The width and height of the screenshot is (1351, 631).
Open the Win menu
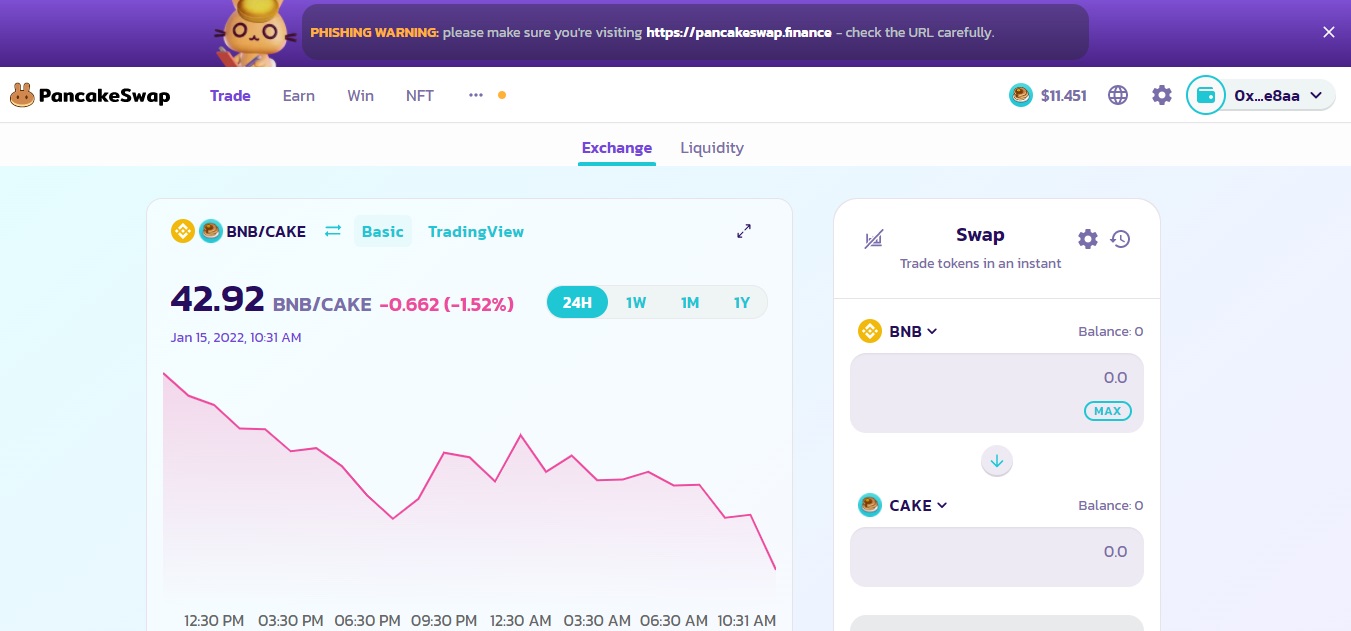point(360,96)
